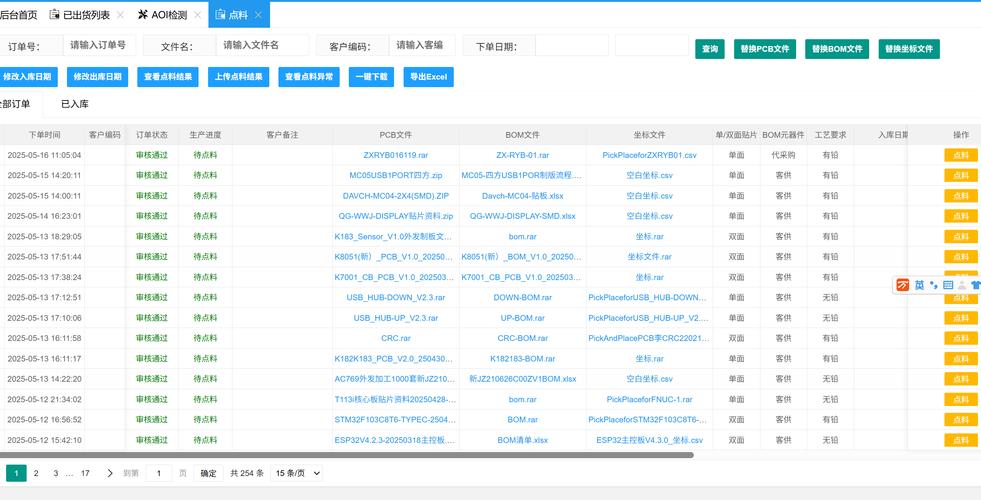Open UP-BOM.rar link
The image size is (981, 500).
pyautogui.click(x=522, y=318)
